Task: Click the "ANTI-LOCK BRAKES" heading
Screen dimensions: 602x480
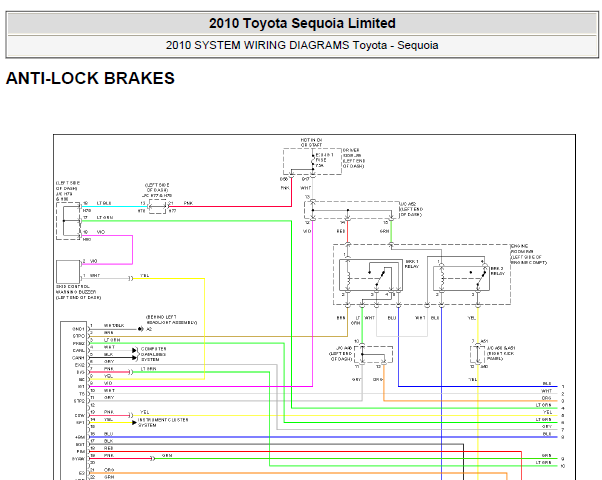Action: [90, 78]
